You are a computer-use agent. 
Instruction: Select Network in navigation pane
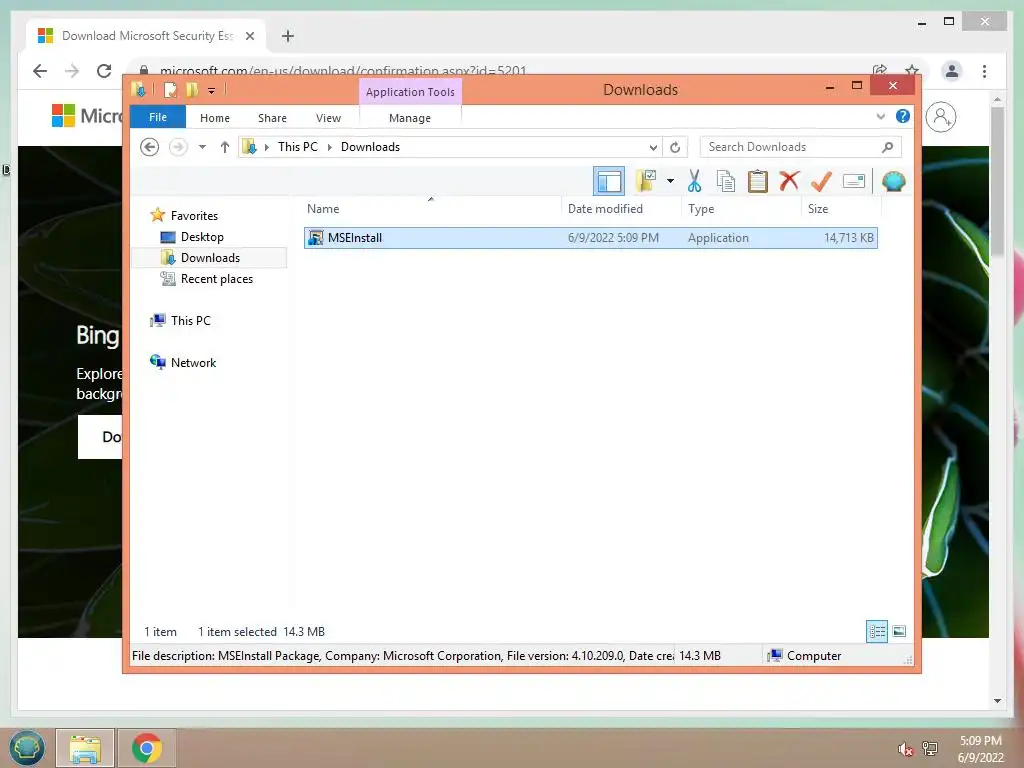pos(193,362)
